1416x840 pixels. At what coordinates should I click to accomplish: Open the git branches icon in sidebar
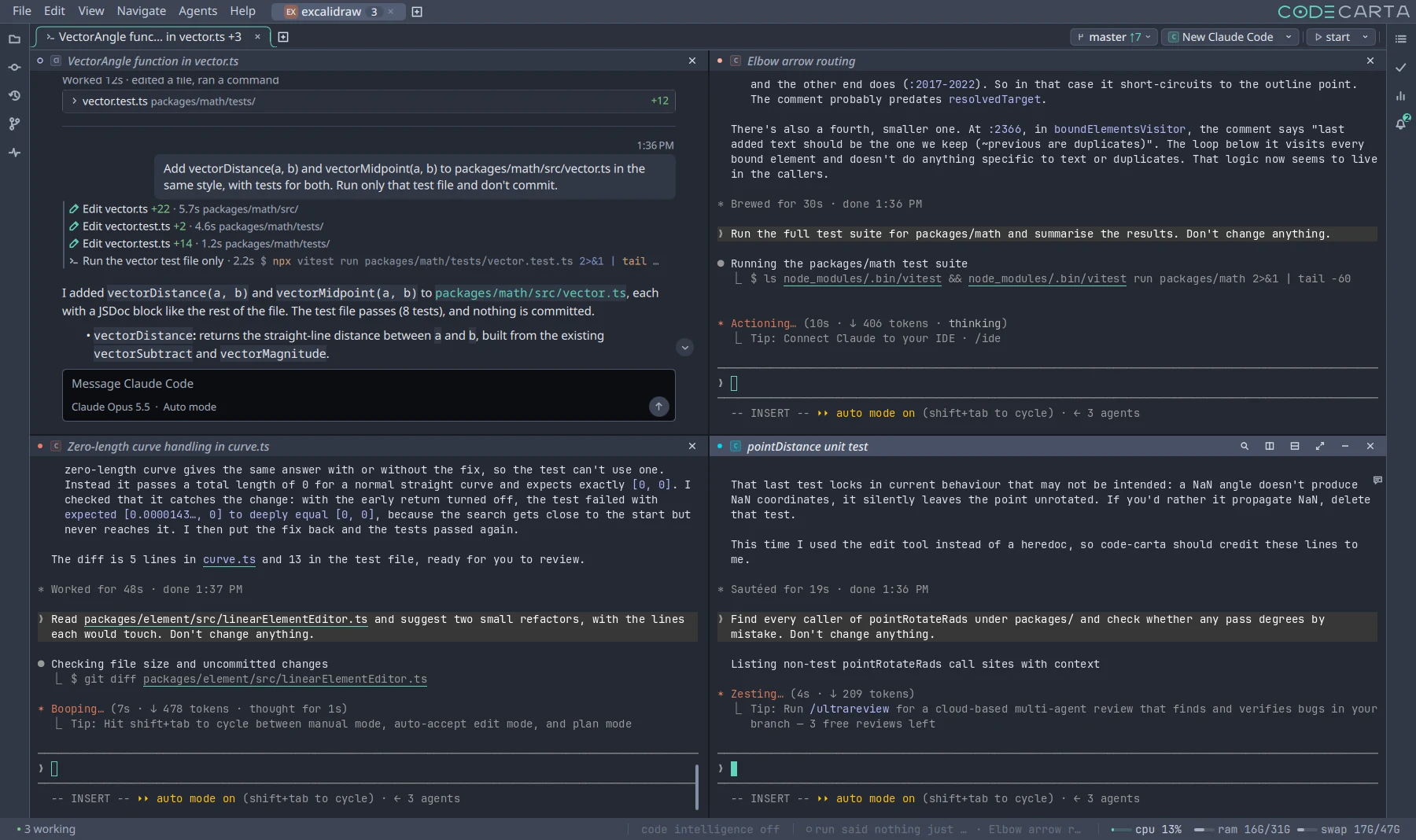click(14, 123)
